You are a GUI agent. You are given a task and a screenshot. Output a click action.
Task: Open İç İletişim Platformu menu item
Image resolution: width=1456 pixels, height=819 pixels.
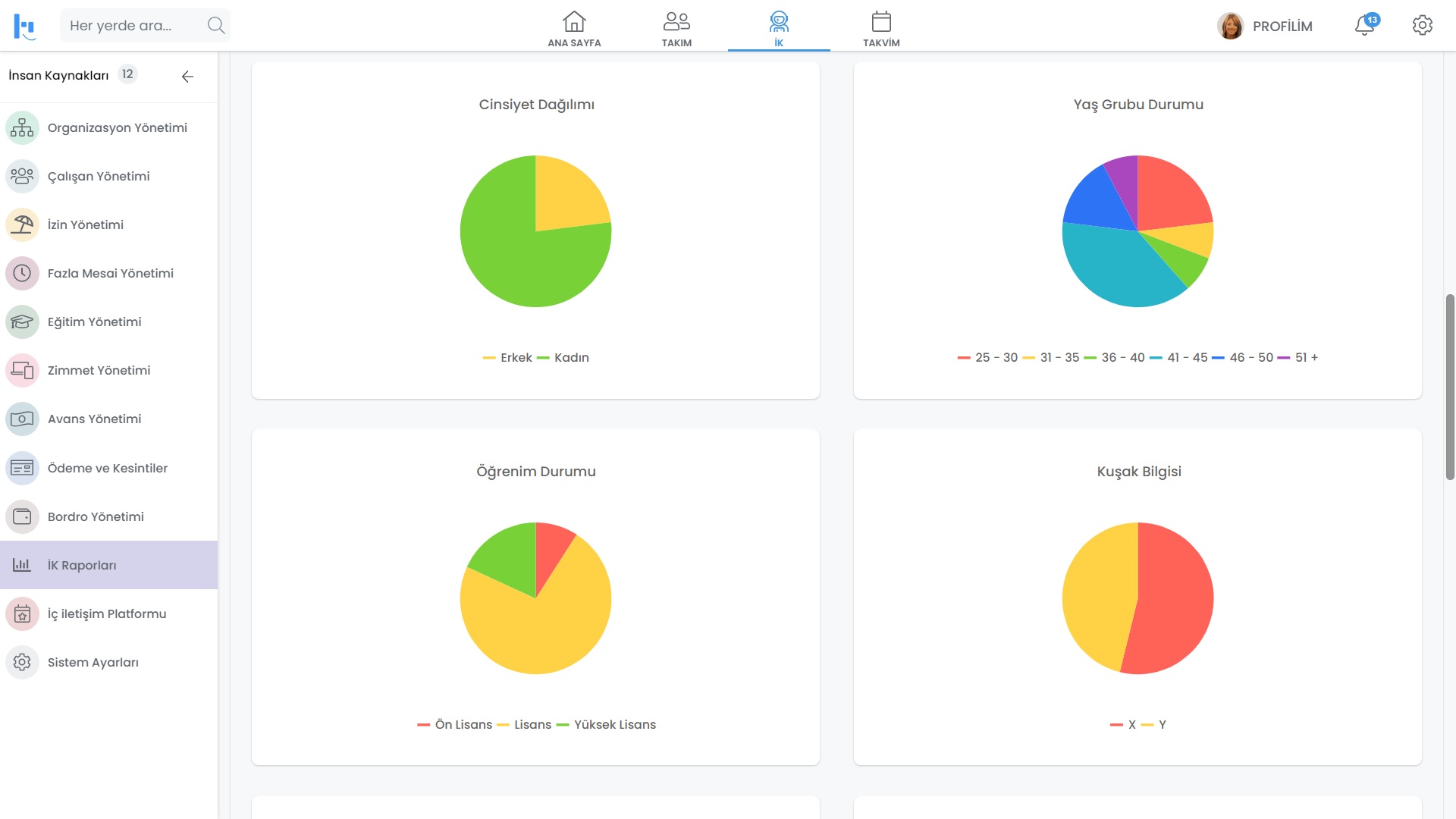[109, 613]
